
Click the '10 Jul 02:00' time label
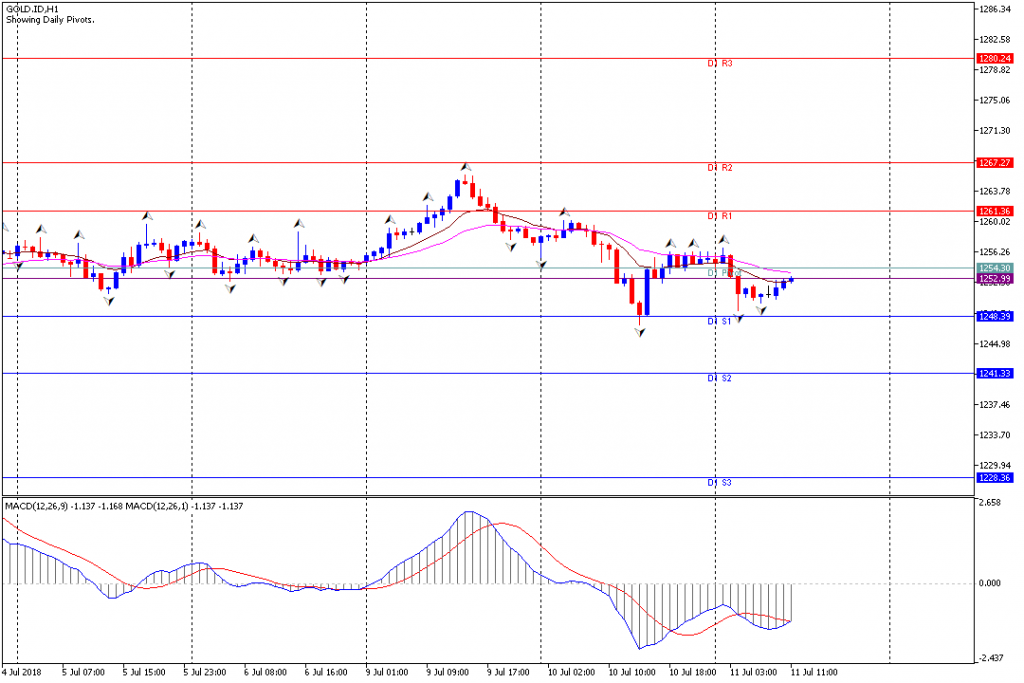point(571,673)
